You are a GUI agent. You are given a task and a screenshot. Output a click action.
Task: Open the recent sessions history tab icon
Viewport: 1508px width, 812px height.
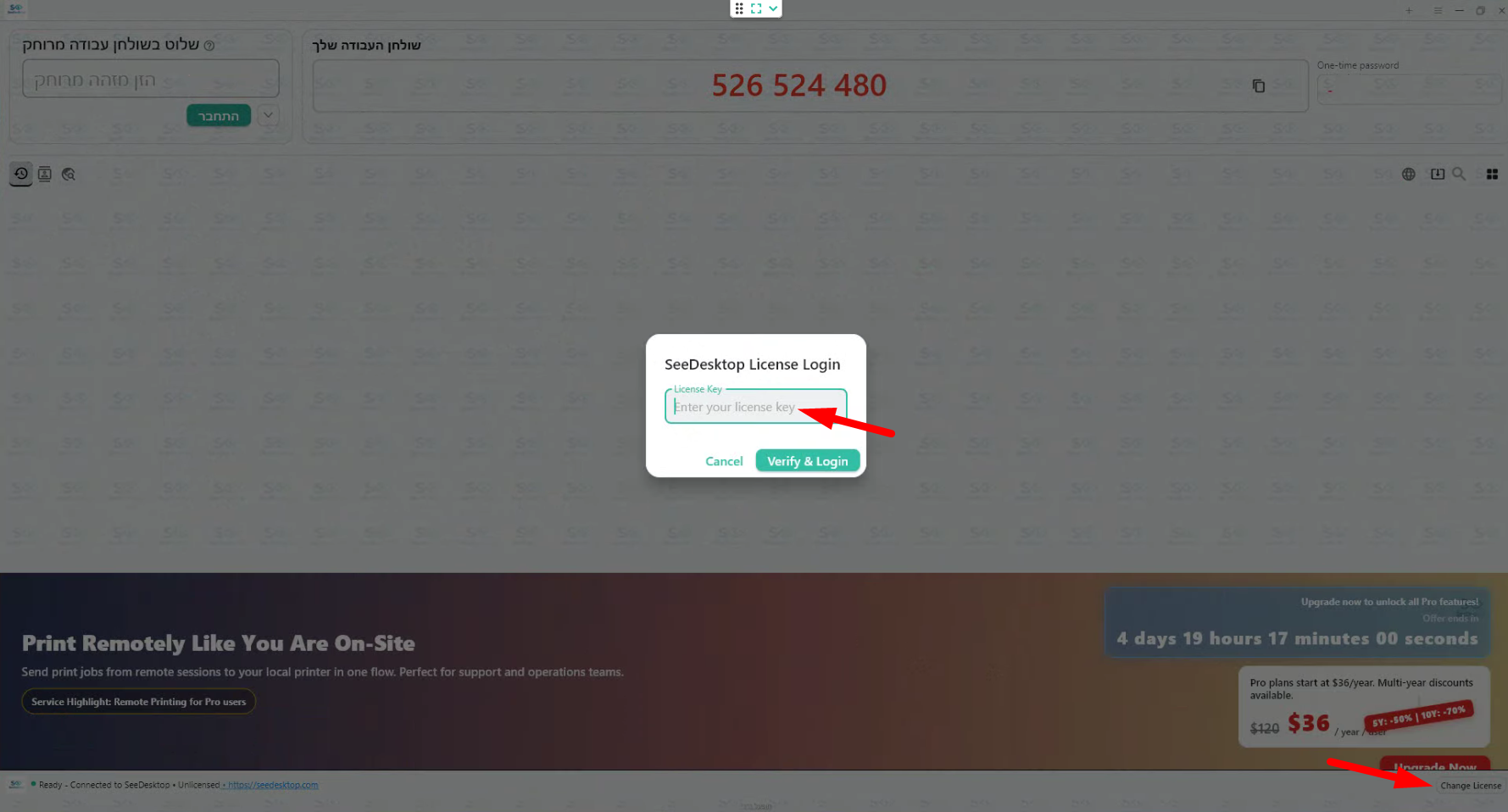[x=21, y=174]
